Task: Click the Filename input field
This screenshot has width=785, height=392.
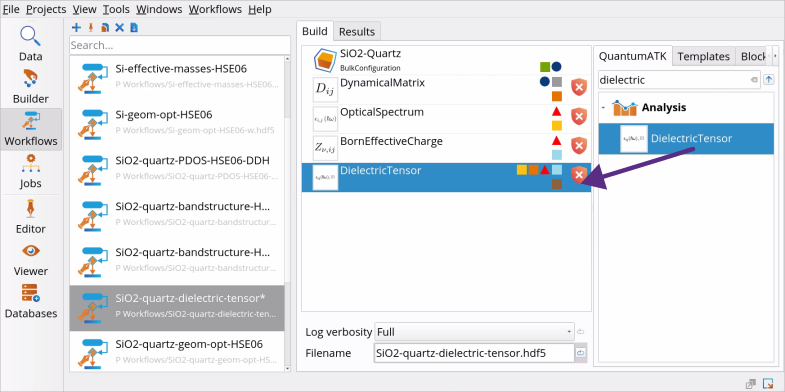Action: tap(474, 353)
